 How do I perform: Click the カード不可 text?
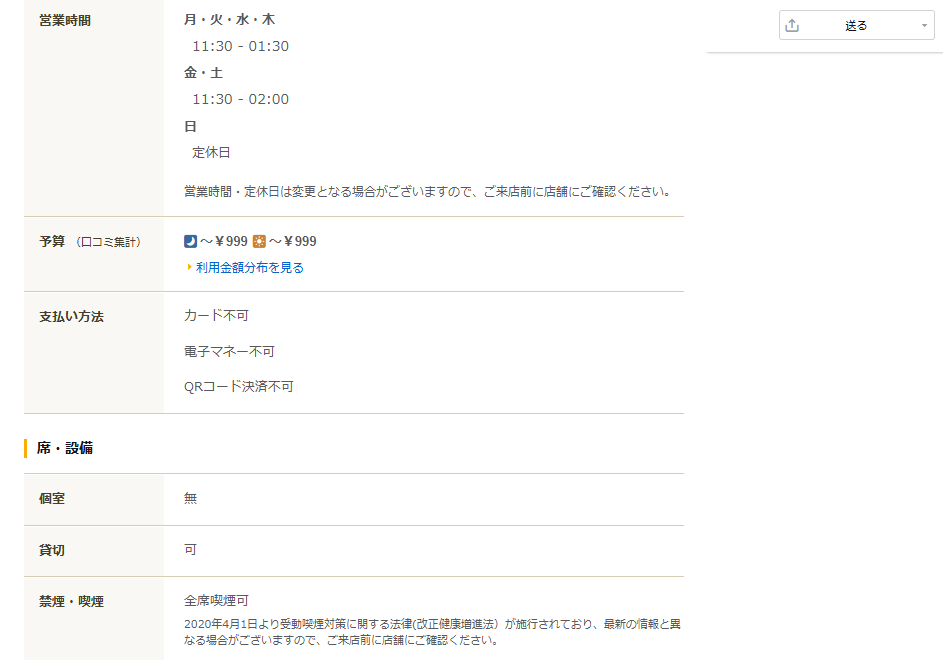click(216, 316)
